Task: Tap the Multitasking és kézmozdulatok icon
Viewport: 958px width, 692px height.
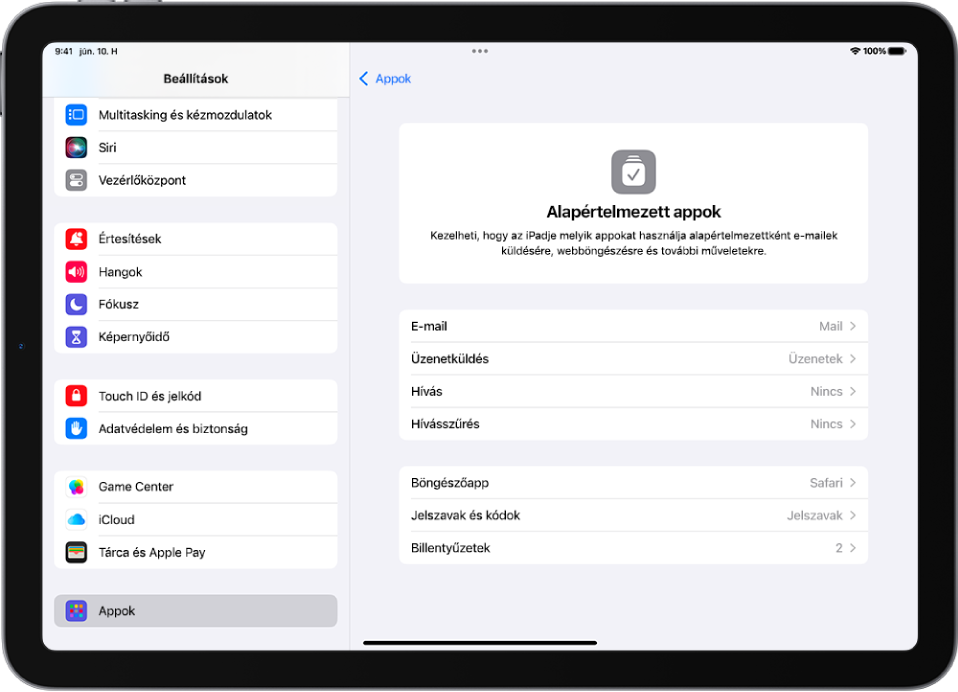Action: [x=76, y=114]
